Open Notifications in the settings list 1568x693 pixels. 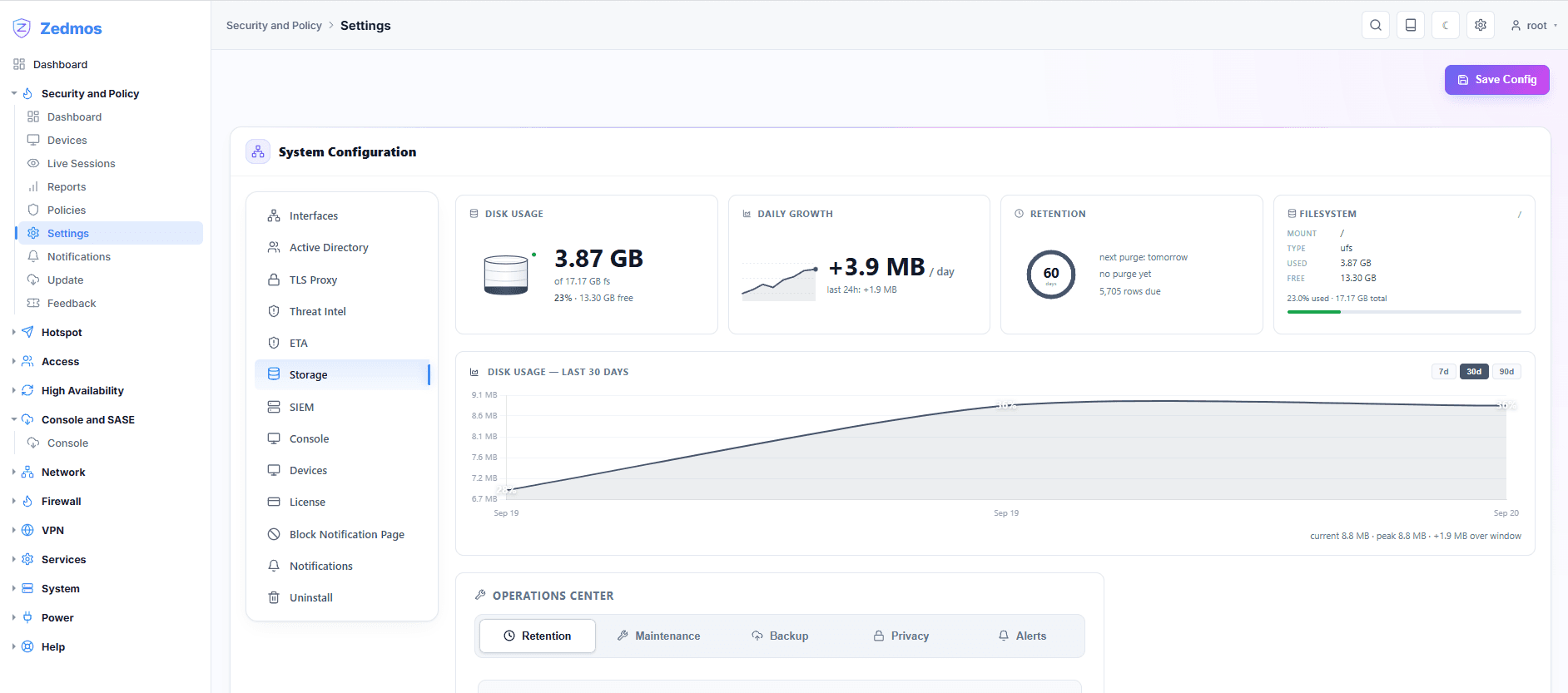tap(342, 566)
